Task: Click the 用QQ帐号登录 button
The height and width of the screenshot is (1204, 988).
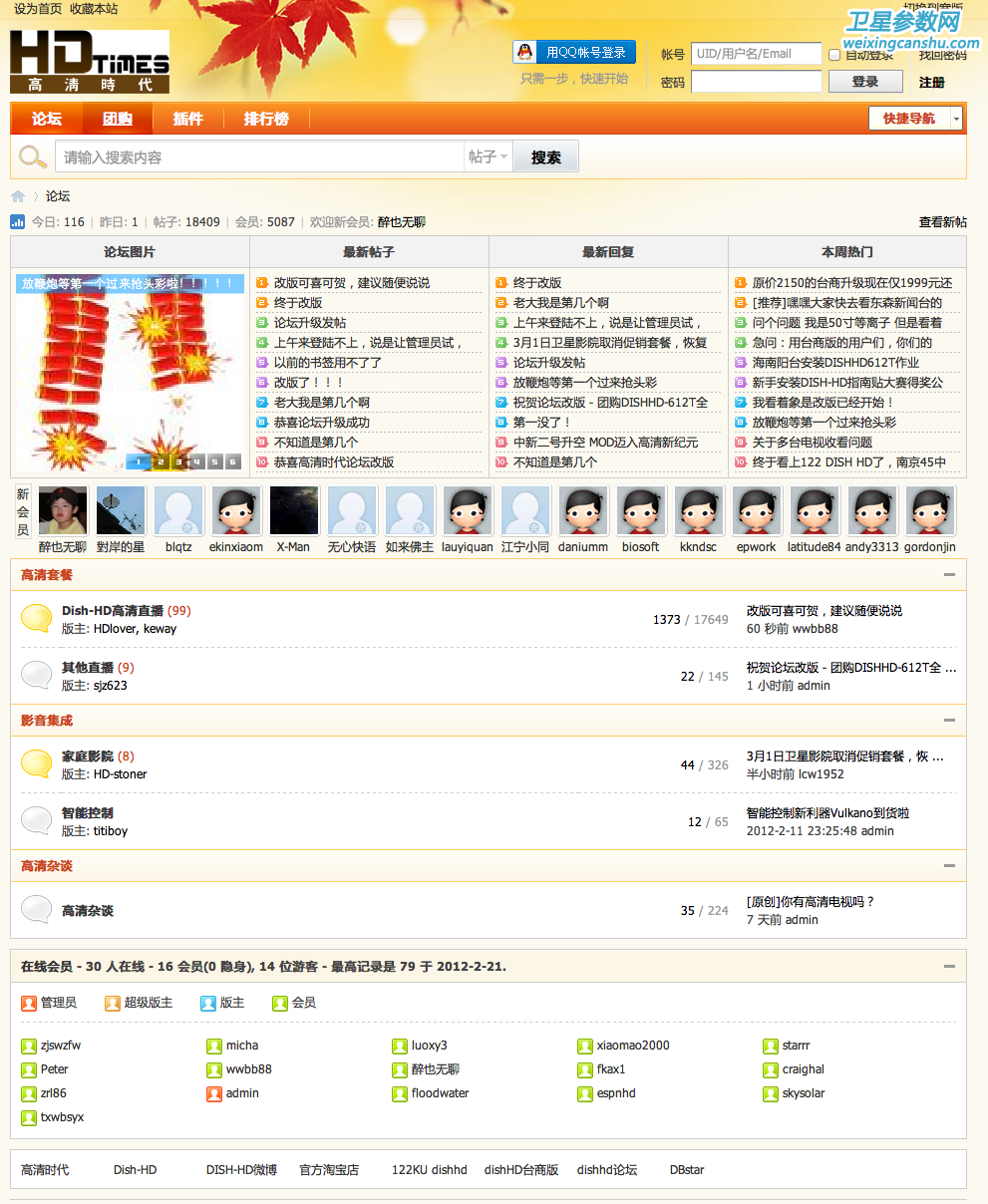Action: [574, 53]
